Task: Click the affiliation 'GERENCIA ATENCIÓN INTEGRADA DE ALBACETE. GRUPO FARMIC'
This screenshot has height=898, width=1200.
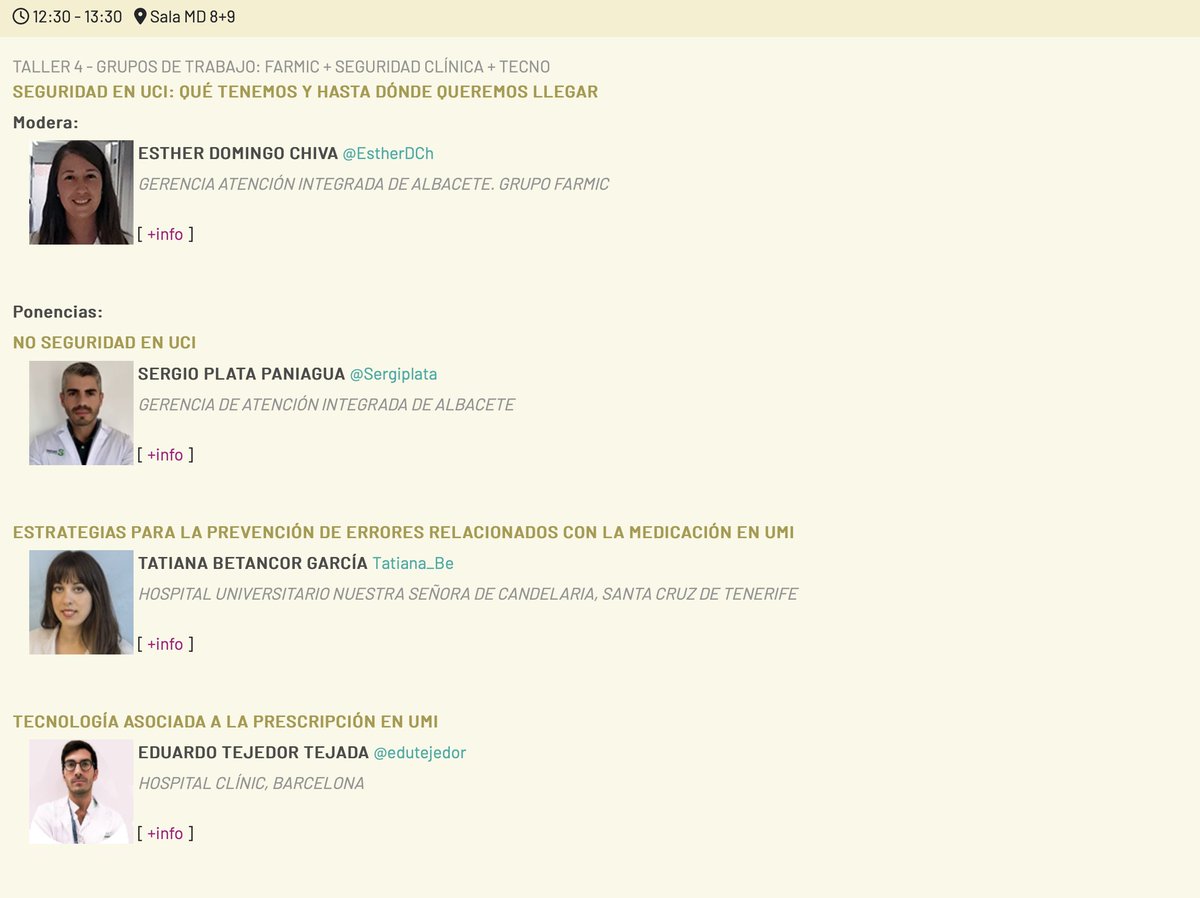Action: click(373, 184)
